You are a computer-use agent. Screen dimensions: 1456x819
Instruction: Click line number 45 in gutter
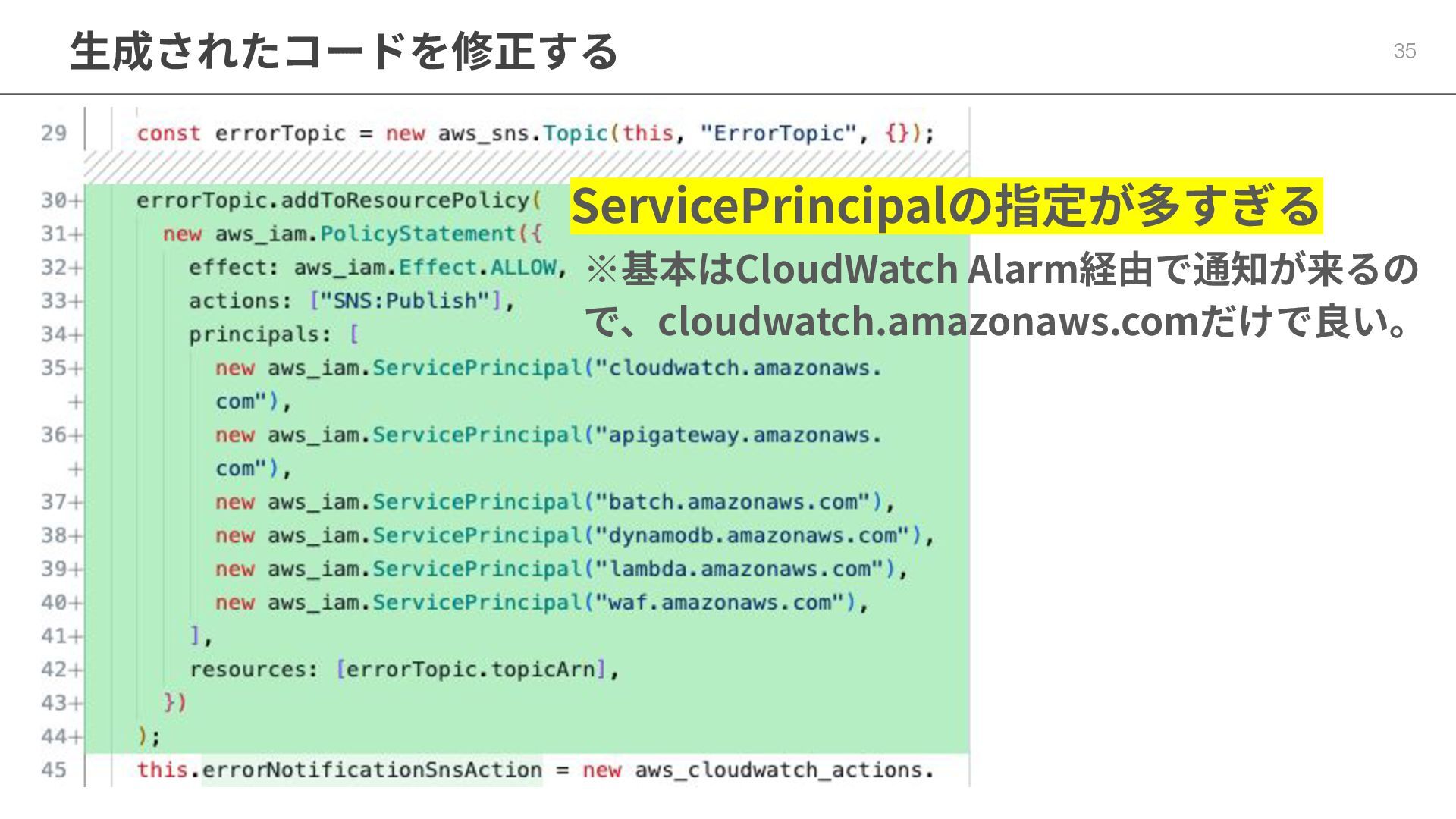53,770
